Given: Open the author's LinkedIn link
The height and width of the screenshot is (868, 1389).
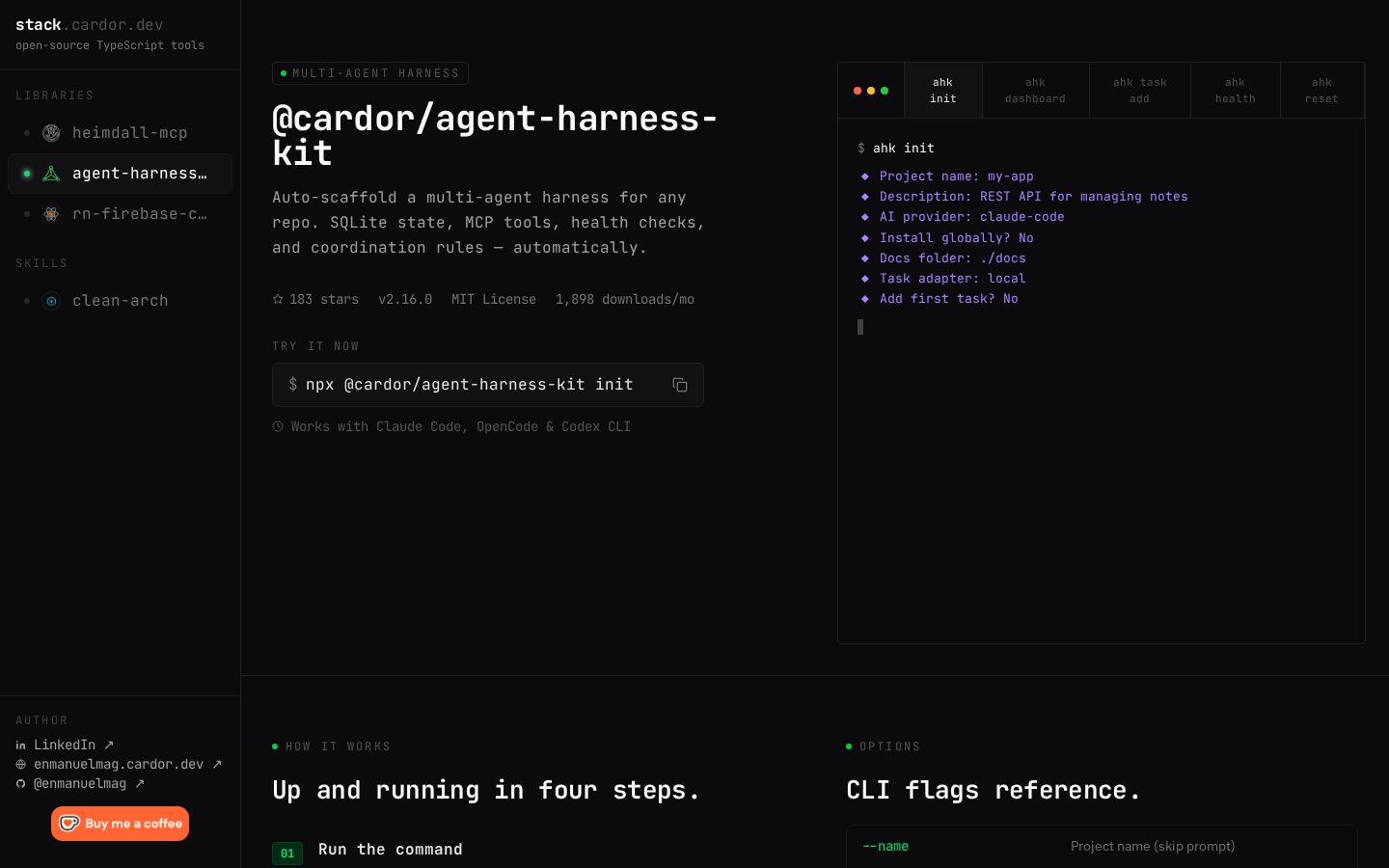Looking at the screenshot, I should tap(65, 745).
